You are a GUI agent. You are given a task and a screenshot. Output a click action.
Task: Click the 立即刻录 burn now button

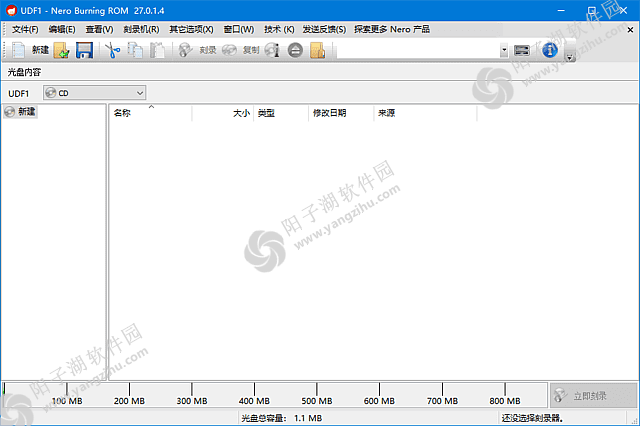pos(593,395)
